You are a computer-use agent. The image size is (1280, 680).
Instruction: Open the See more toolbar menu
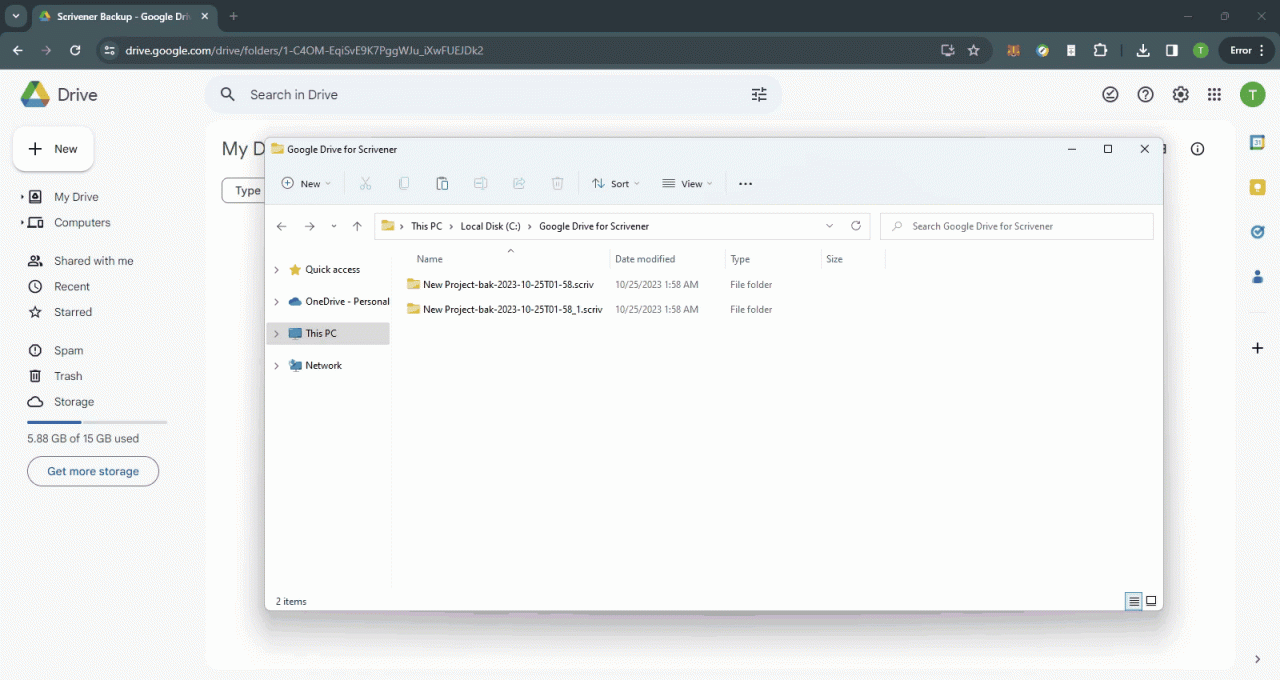tap(745, 183)
